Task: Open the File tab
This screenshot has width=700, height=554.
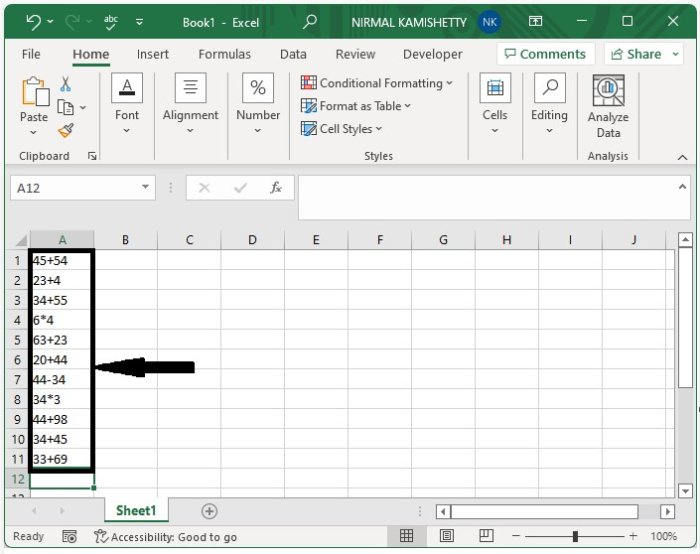Action: pos(31,54)
